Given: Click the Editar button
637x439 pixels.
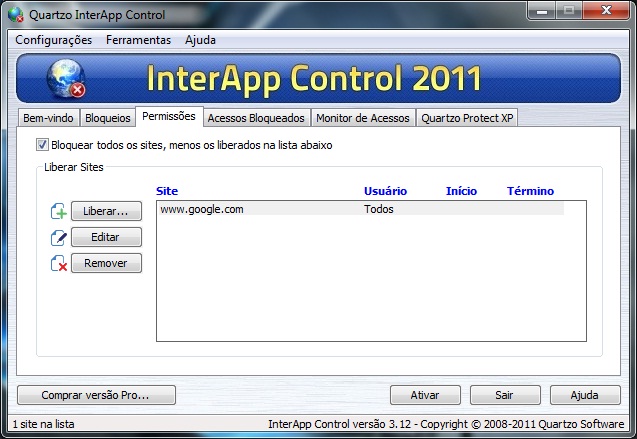Looking at the screenshot, I should (106, 237).
